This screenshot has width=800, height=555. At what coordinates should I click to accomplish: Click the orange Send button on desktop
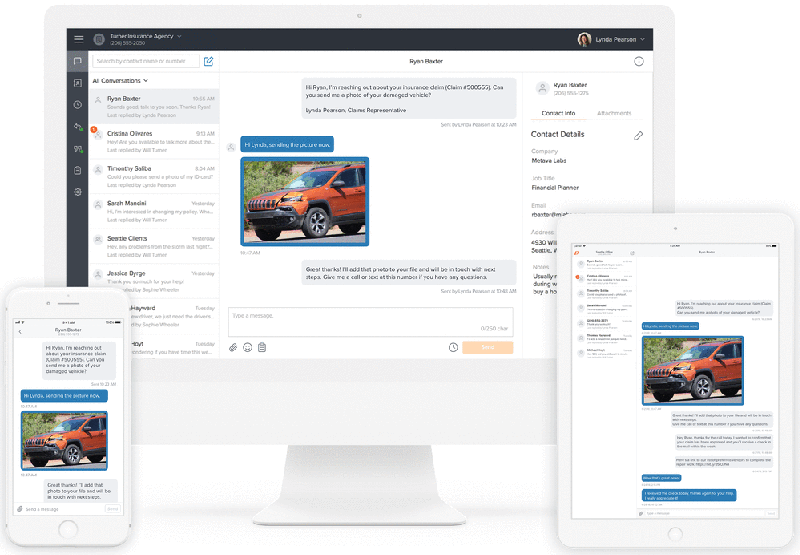(x=488, y=347)
